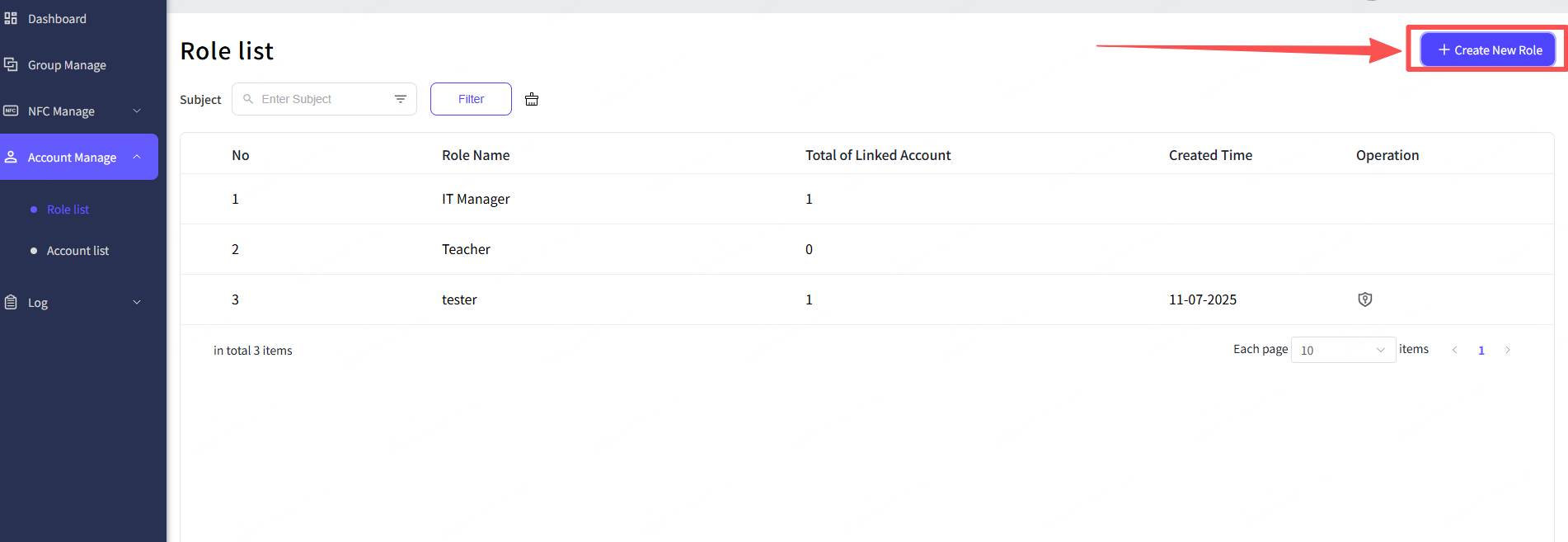The height and width of the screenshot is (542, 1568).
Task: Click the Log clipboard icon
Action: tap(11, 302)
